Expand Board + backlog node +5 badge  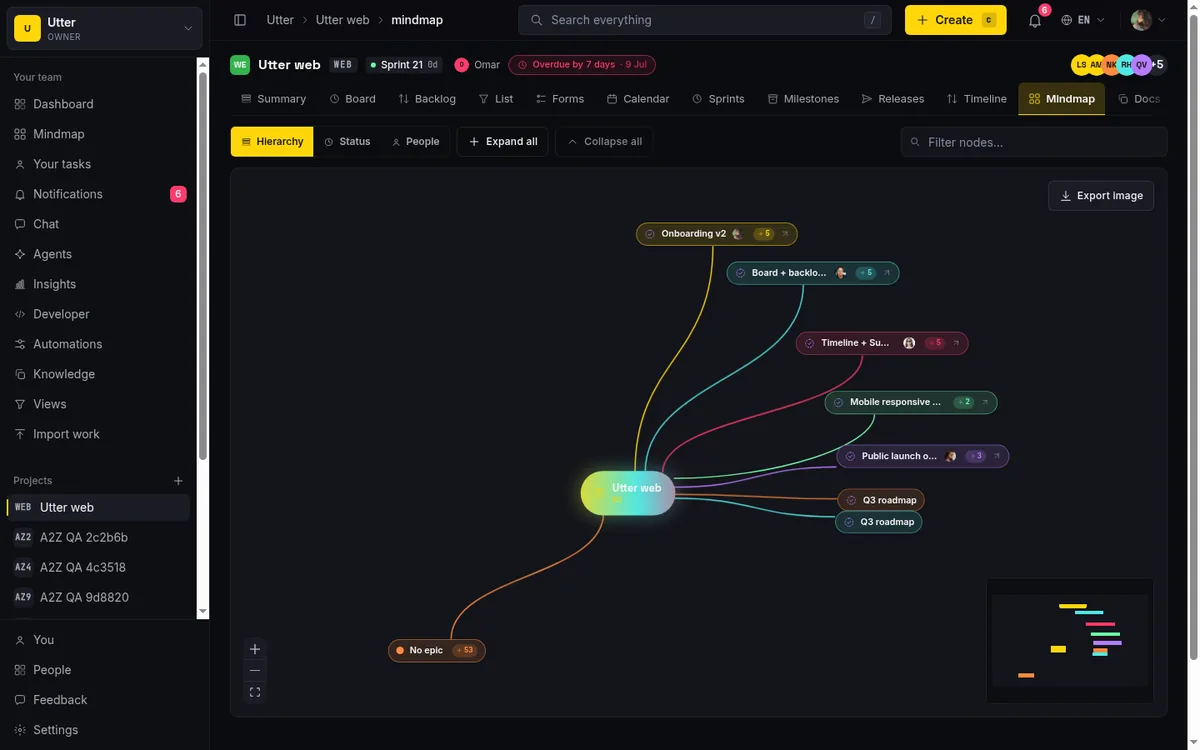tap(865, 273)
